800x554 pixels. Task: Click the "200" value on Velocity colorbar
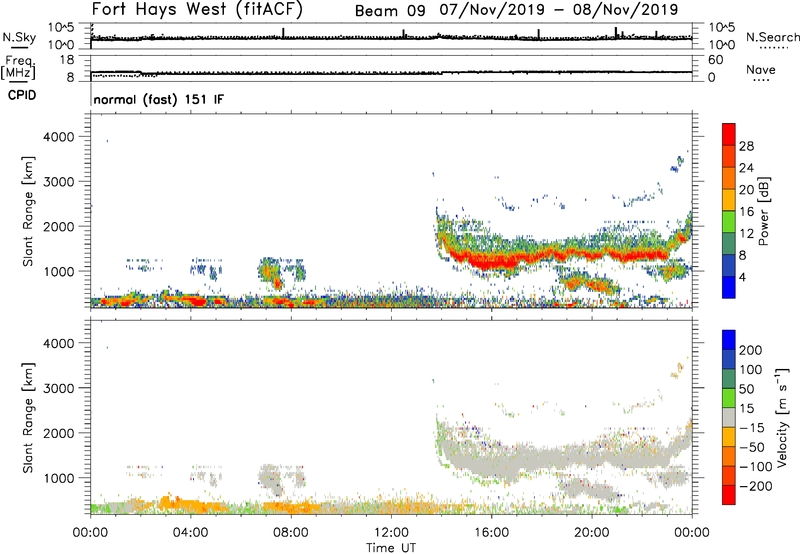coord(751,350)
